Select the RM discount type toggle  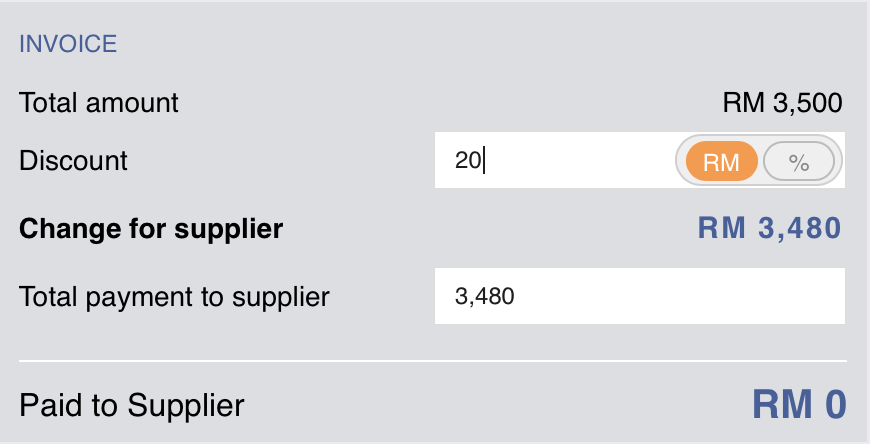721,160
